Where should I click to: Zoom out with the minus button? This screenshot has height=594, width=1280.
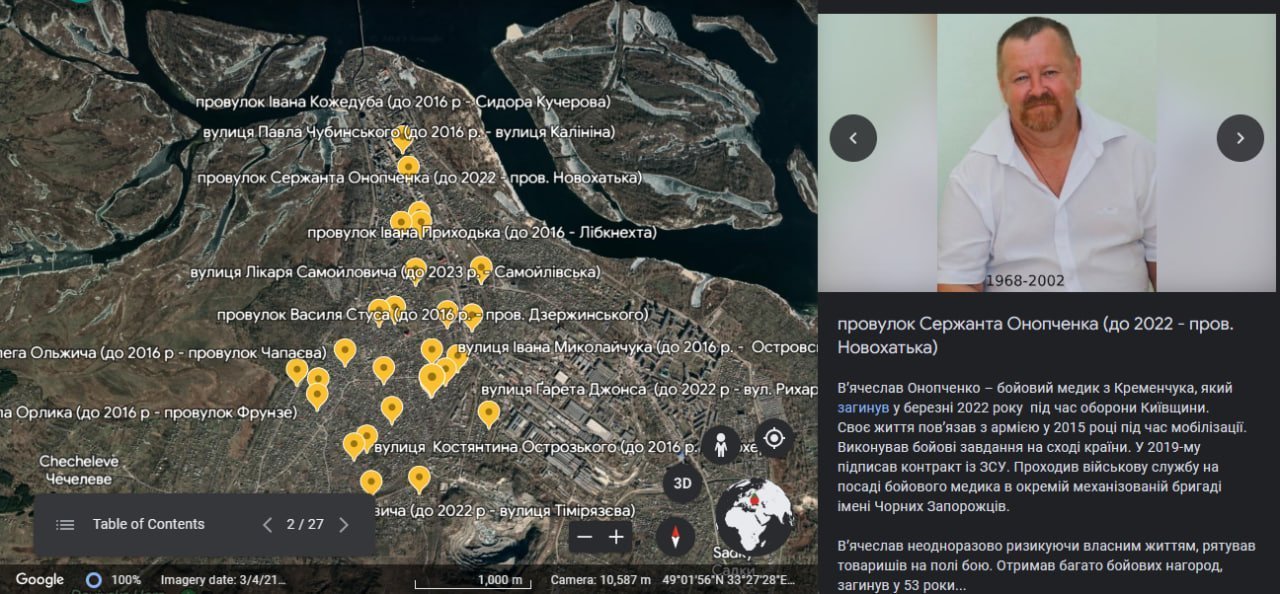click(585, 538)
